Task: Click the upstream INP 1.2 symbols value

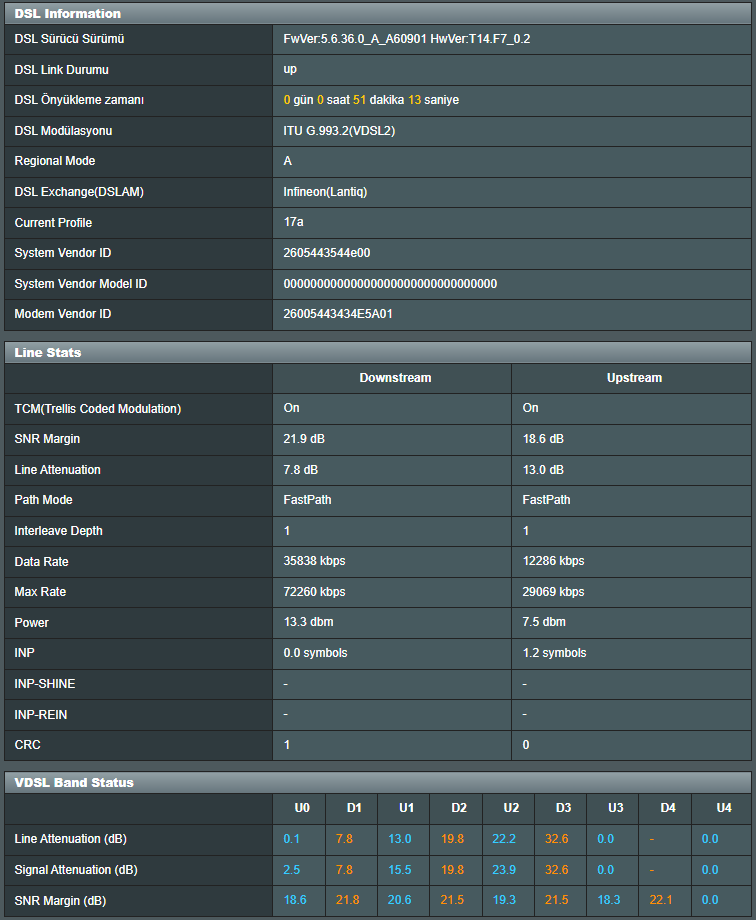Action: click(x=554, y=653)
